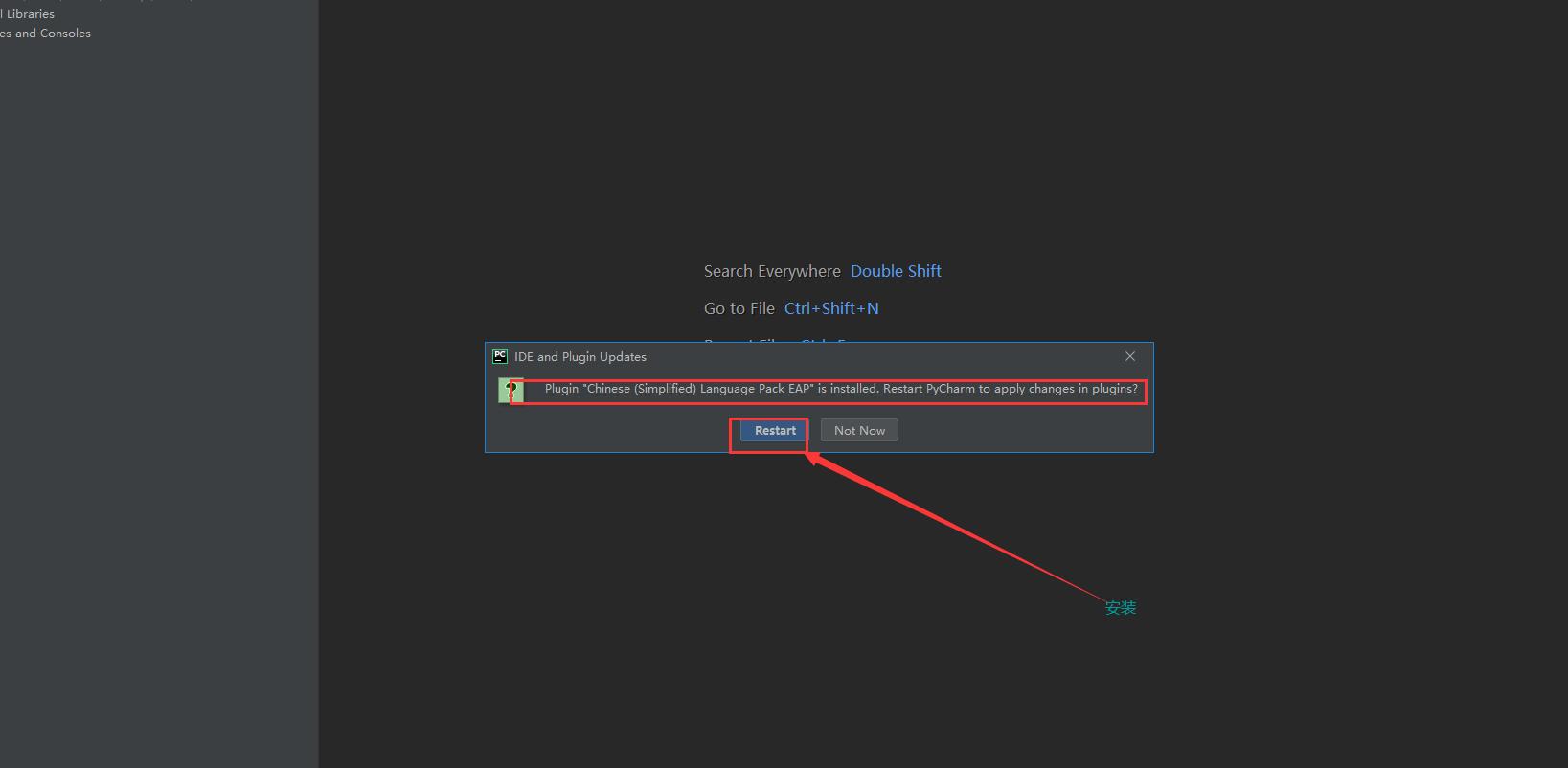Select the Libraries item in the project tree
Screen dimensions: 1568x768
click(29, 14)
